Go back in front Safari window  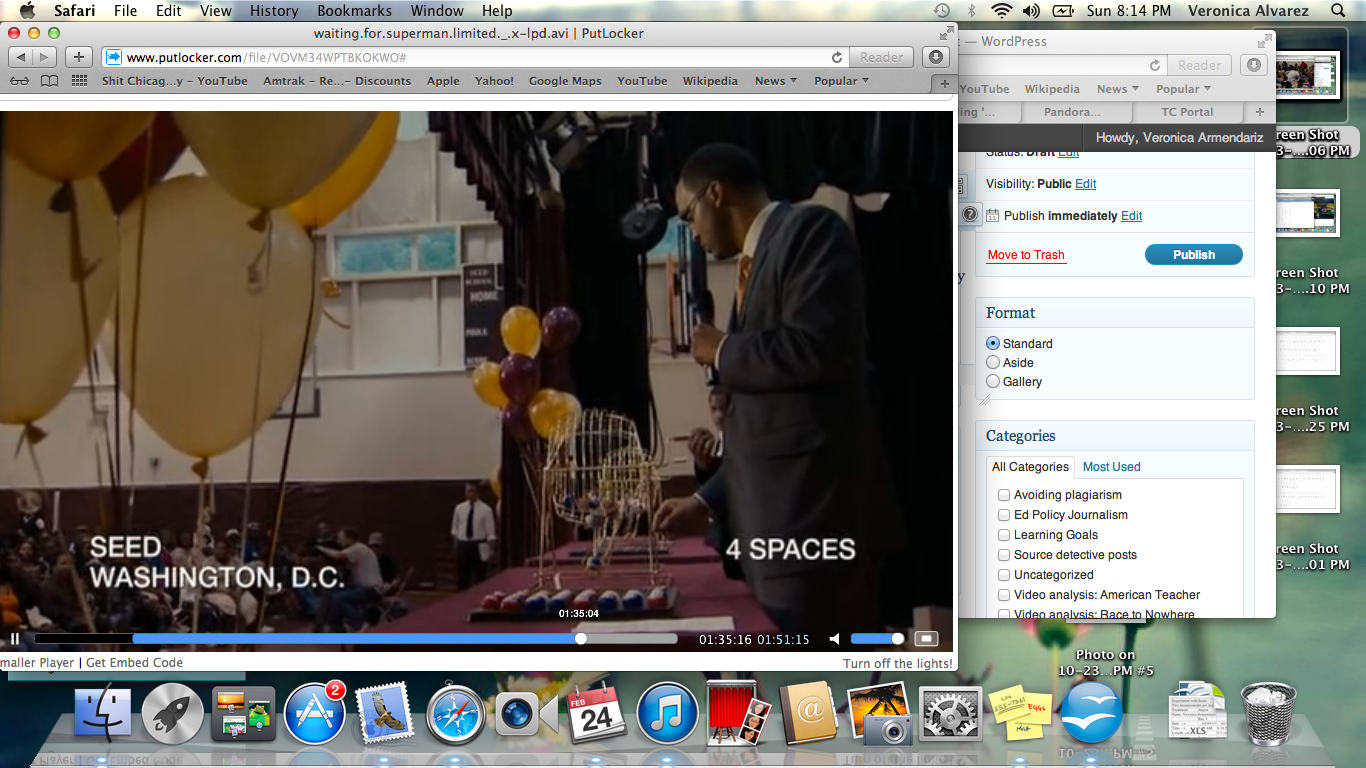click(x=21, y=57)
